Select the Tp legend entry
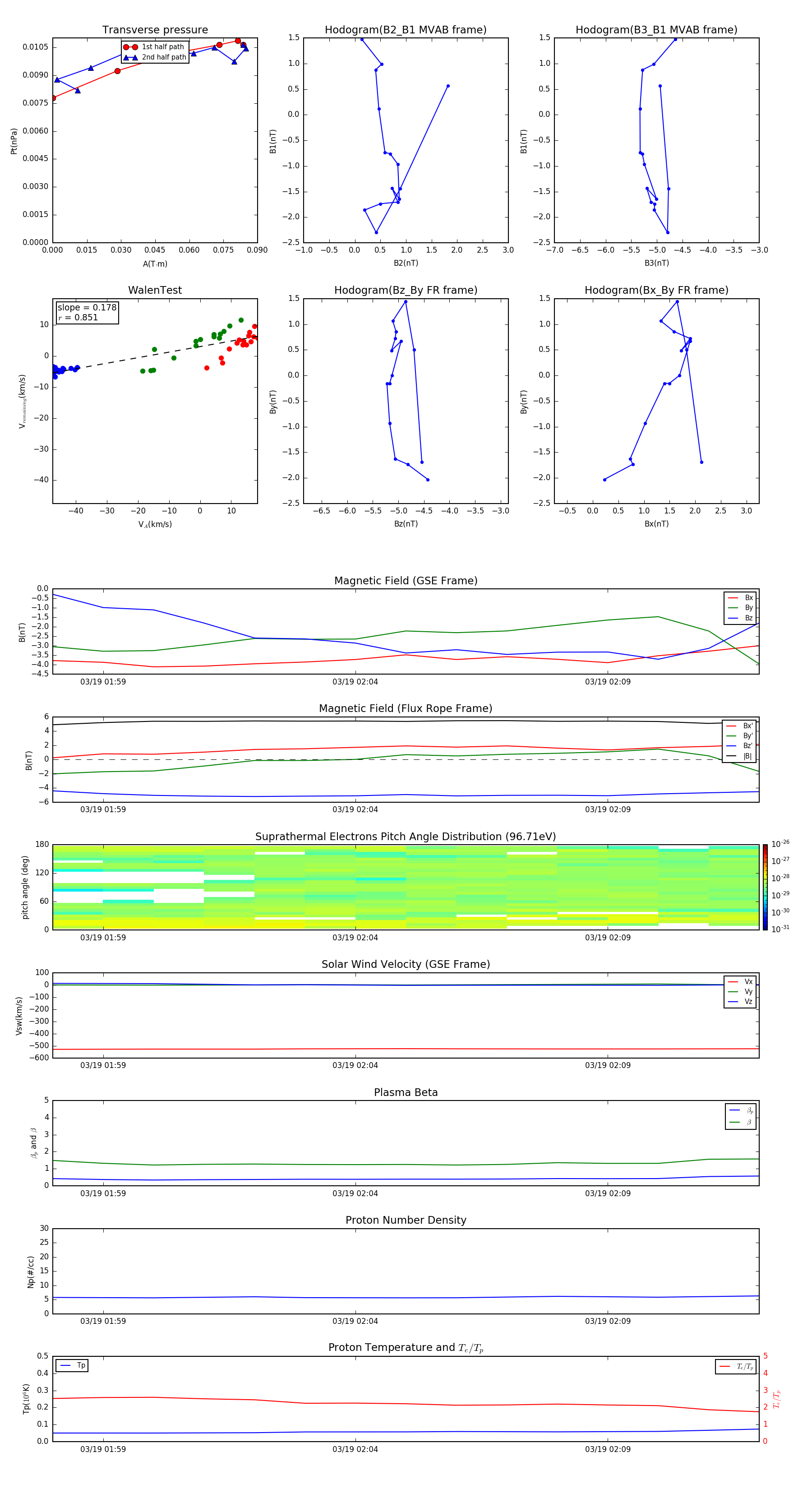 (x=72, y=1365)
